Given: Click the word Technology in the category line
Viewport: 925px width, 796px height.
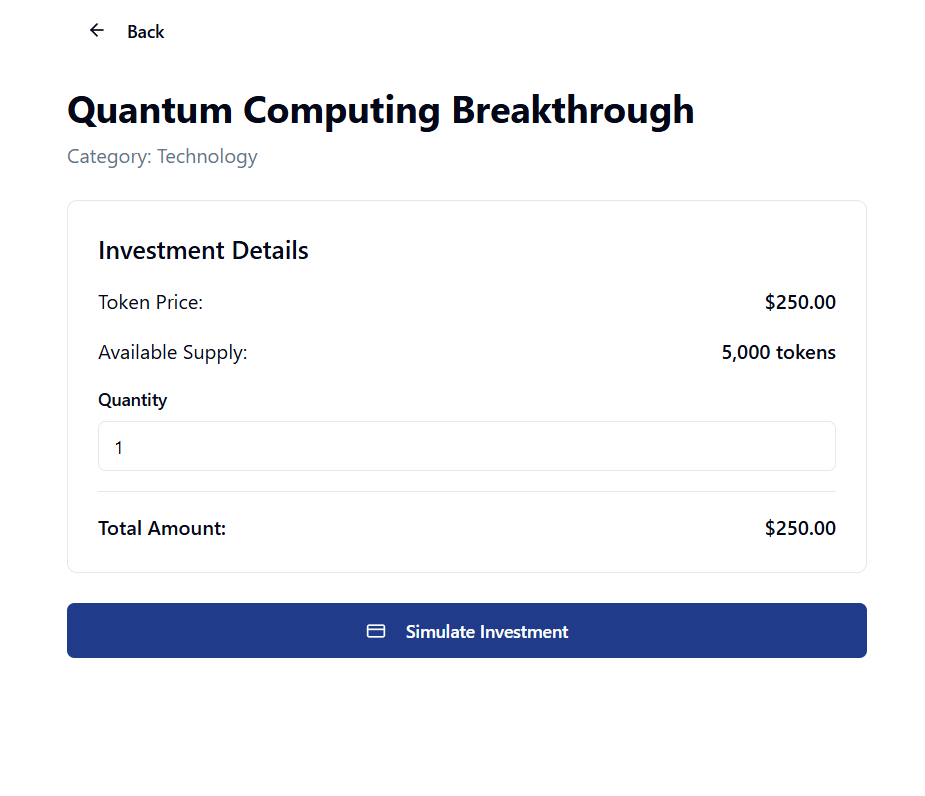Looking at the screenshot, I should pos(207,157).
